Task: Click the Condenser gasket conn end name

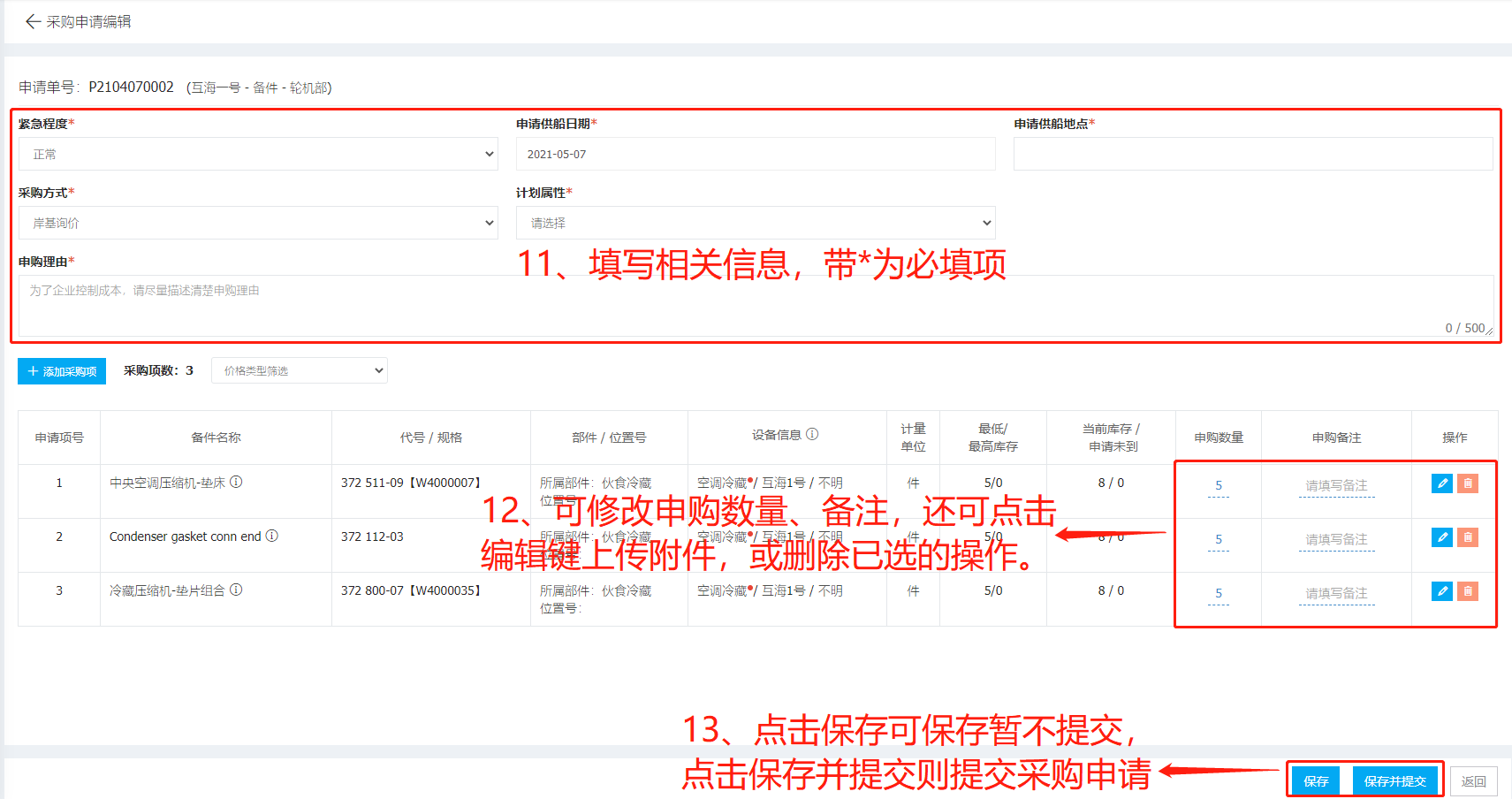Action: tap(186, 536)
